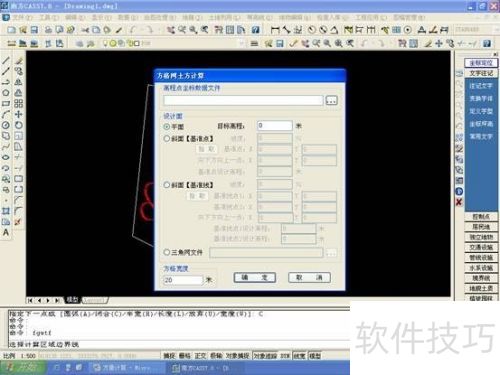
Task: Open the 地貌土质 category in right panel
Action: [481, 288]
